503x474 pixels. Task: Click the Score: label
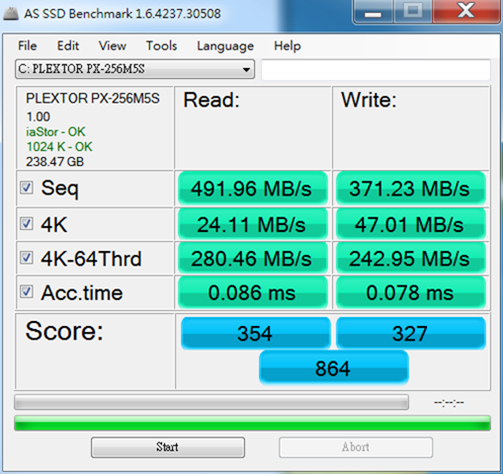click(64, 331)
